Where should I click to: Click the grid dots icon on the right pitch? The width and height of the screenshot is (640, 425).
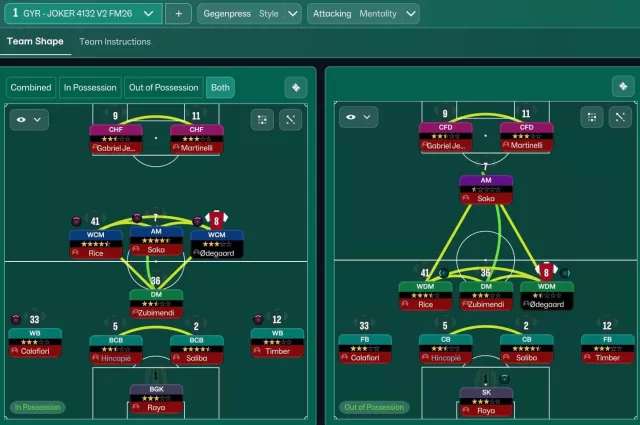coord(592,117)
